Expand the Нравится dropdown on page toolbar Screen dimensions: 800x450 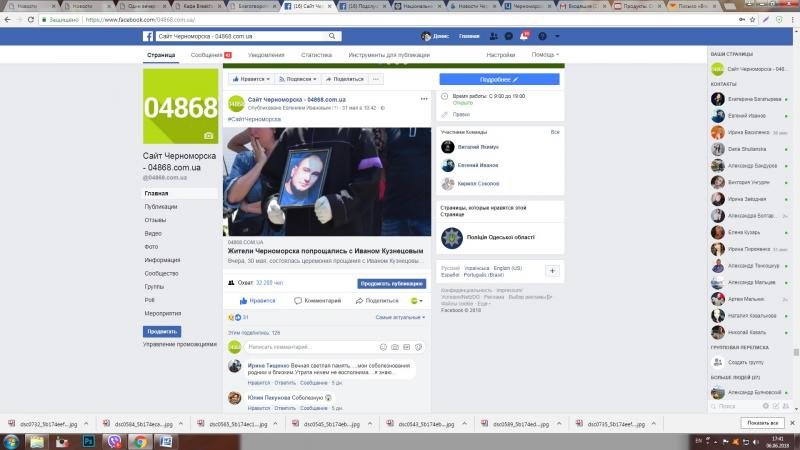tap(251, 79)
